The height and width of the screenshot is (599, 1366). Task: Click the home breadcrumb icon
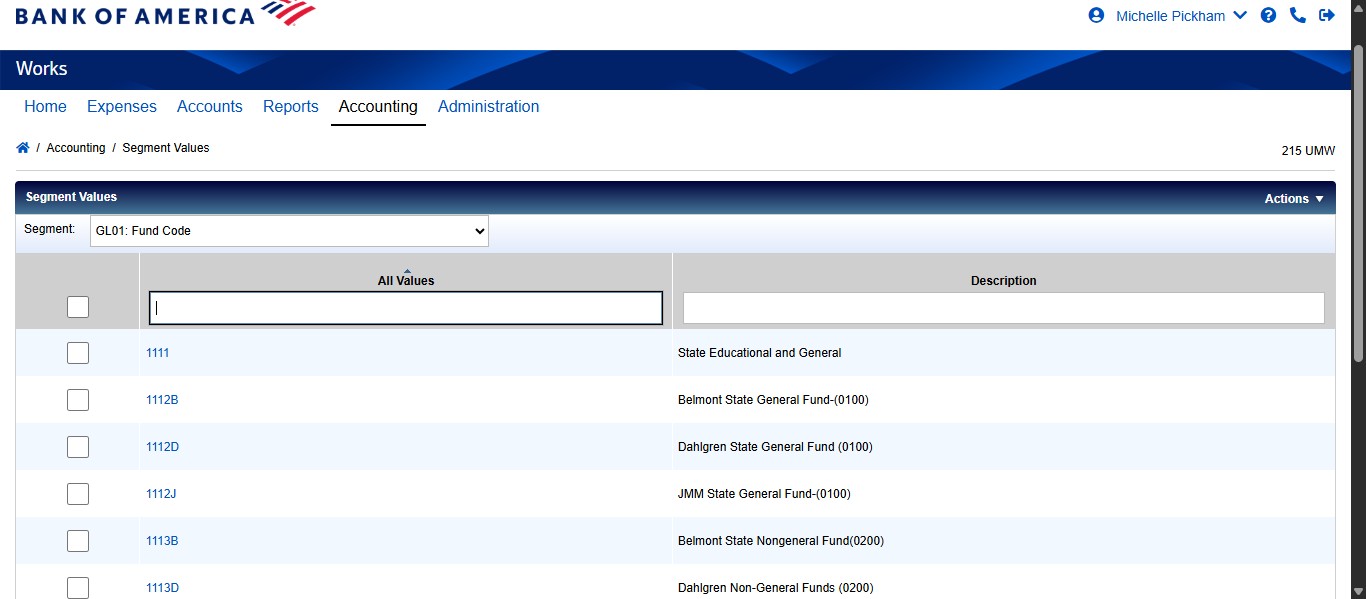(22, 146)
